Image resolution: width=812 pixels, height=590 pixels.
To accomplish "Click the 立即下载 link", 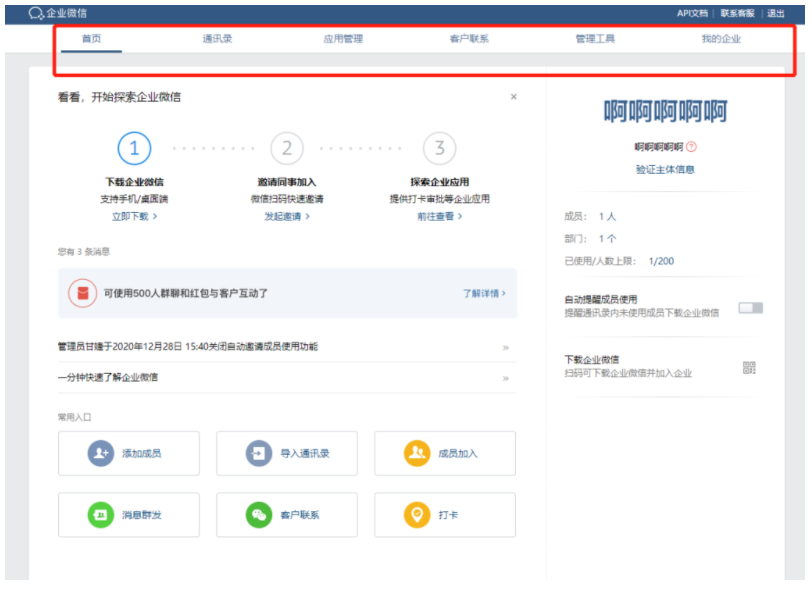I will click(x=134, y=217).
